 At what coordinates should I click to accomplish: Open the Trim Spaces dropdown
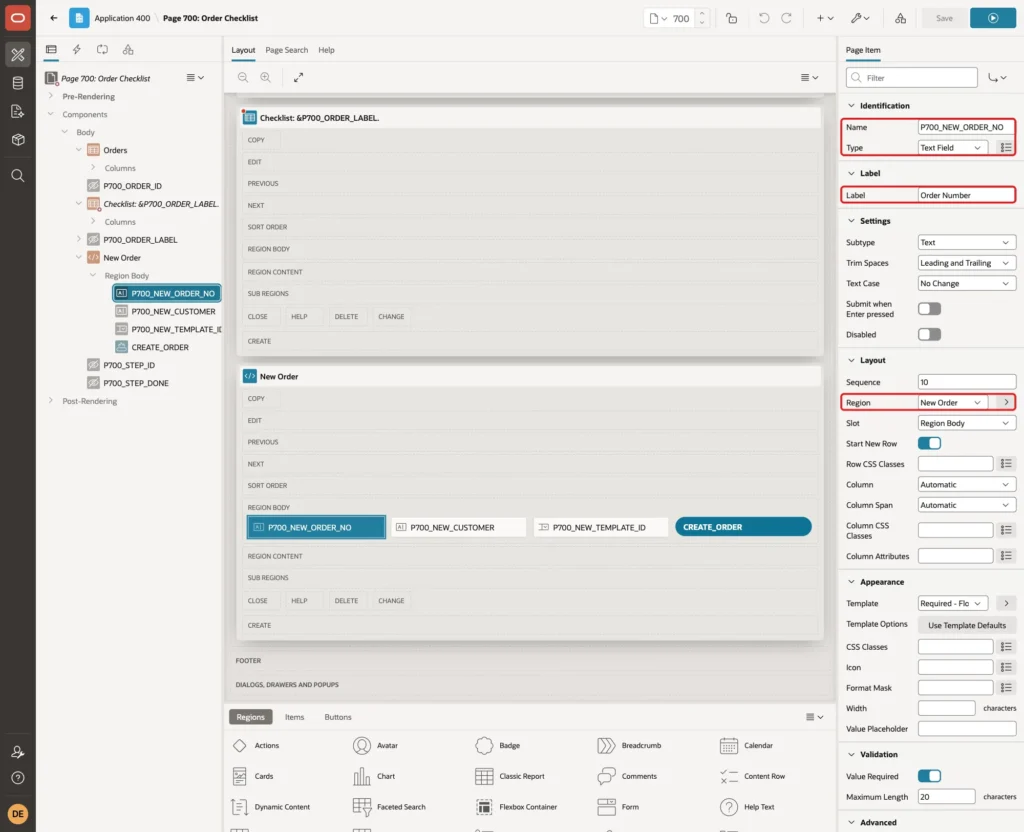967,263
